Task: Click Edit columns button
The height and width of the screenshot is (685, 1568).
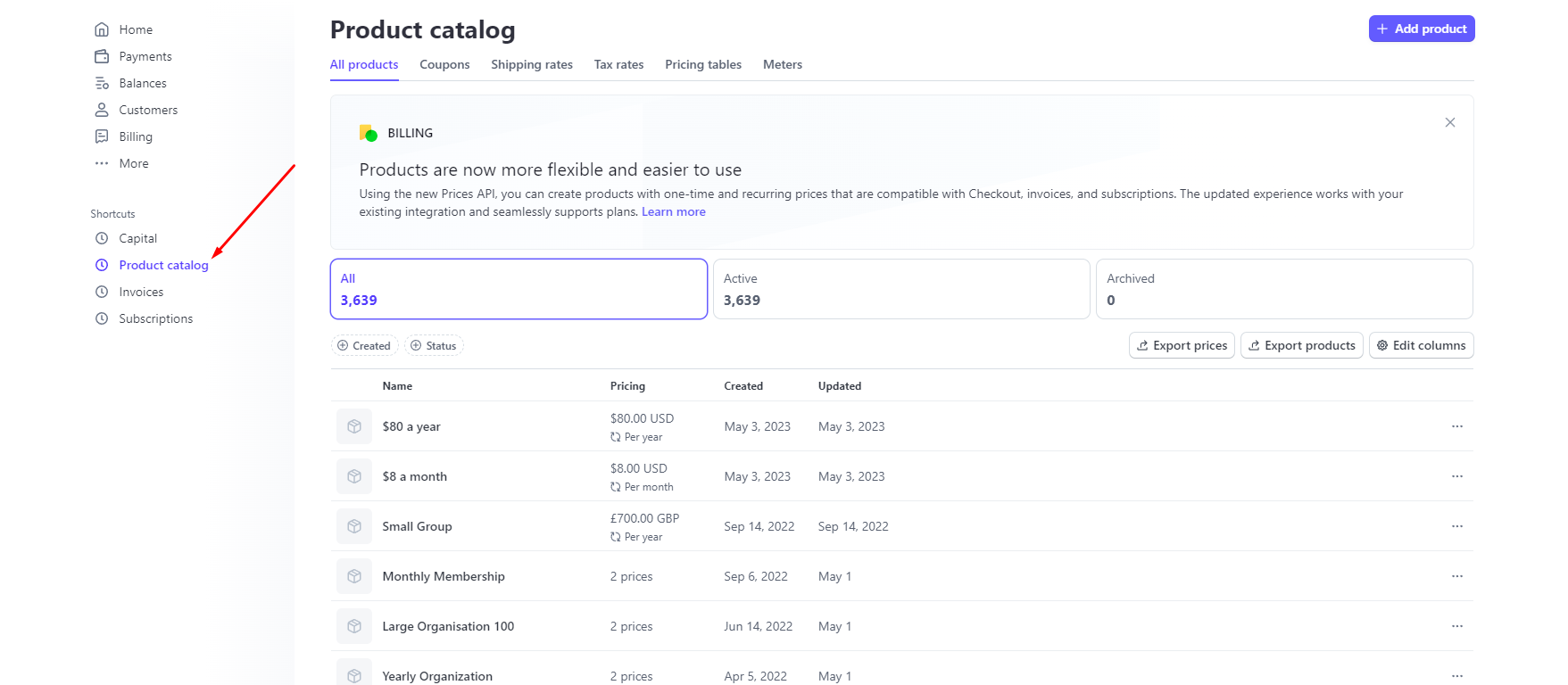Action: (x=1421, y=345)
